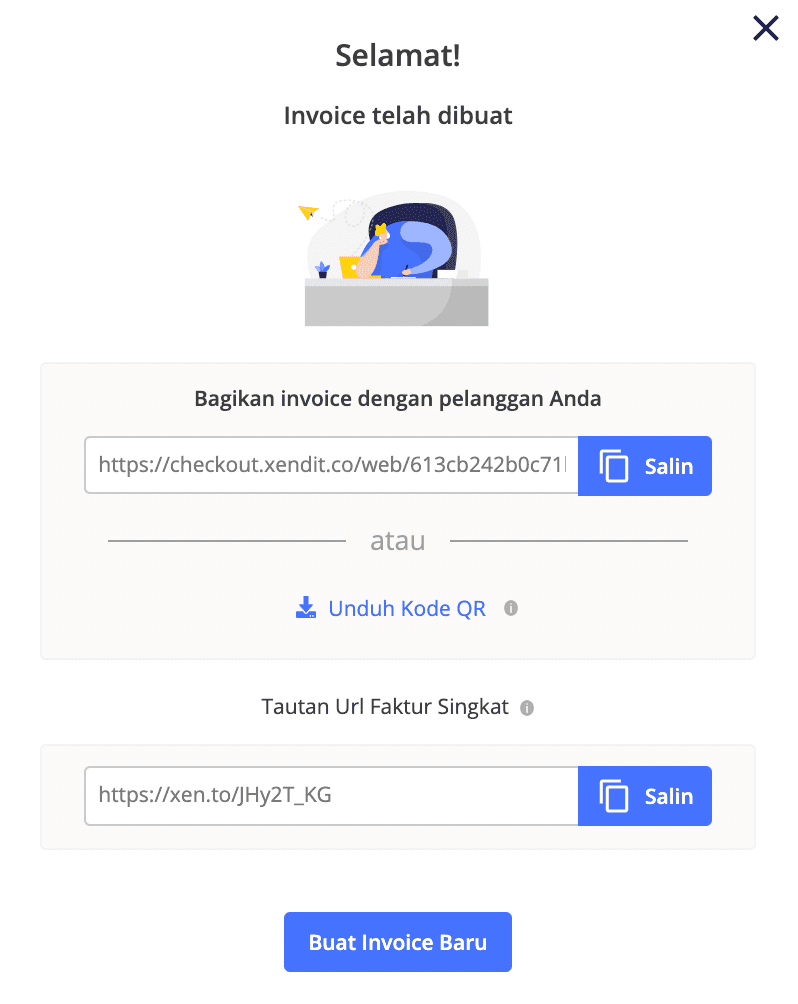Click the info icon next to Unduh Kode QR
This screenshot has width=798, height=1004.
pos(511,608)
